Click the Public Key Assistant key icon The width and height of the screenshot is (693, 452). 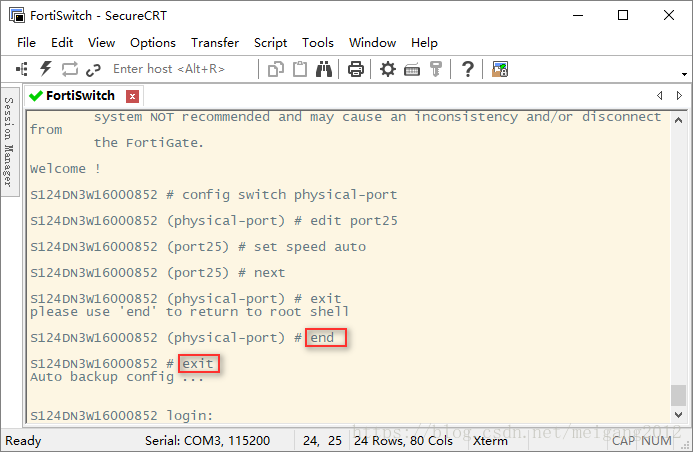(436, 69)
